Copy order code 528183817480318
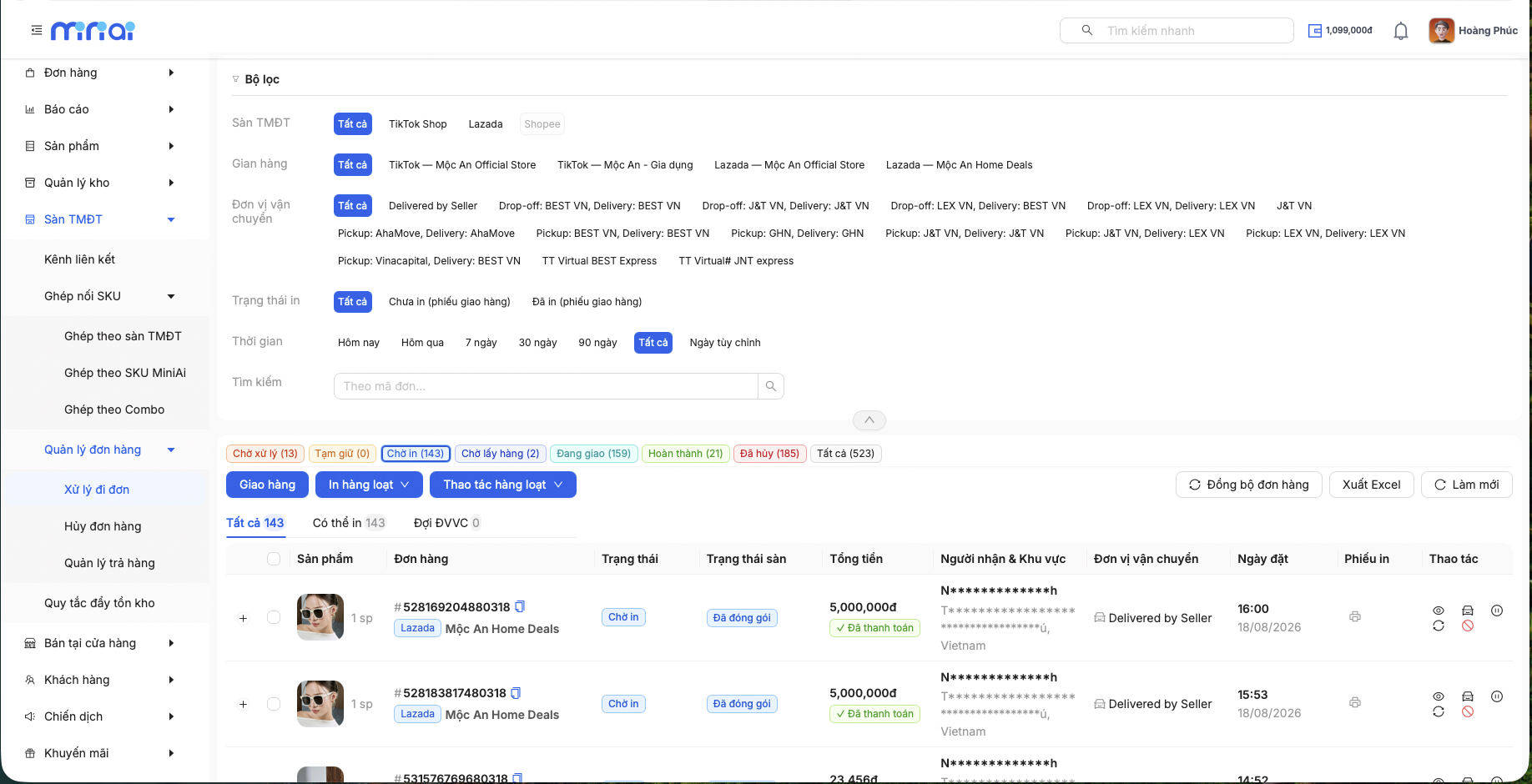1532x784 pixels. [516, 693]
